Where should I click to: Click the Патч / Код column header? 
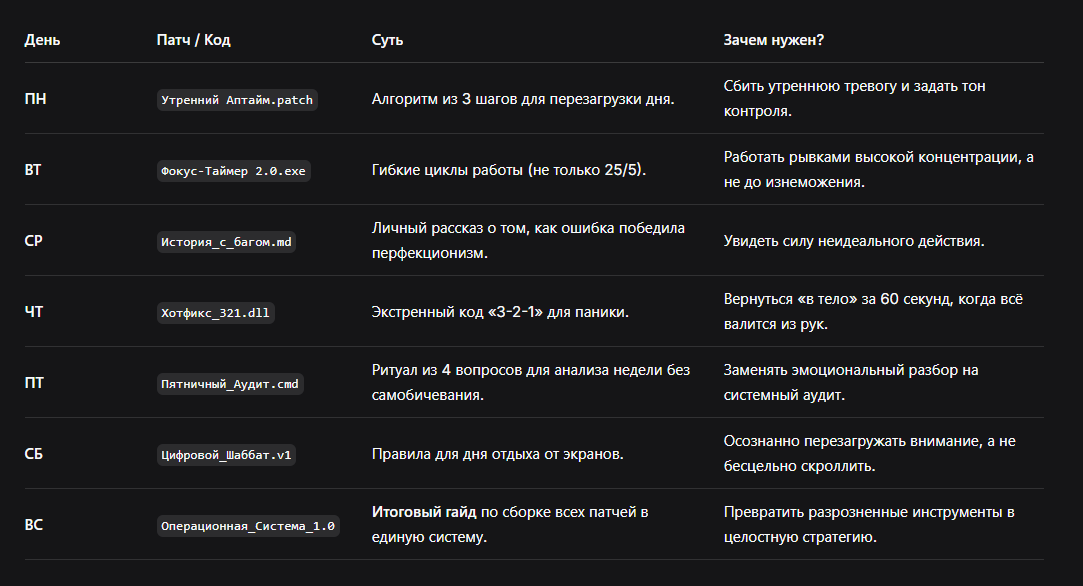click(193, 40)
